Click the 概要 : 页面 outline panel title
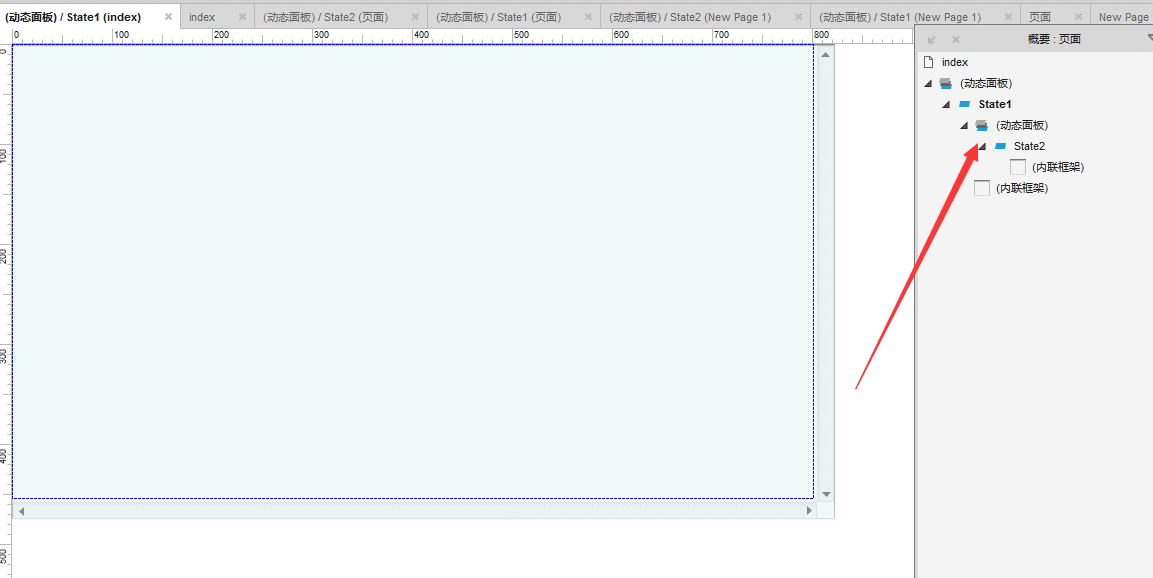Screen dimensions: 1153x578 point(1054,40)
